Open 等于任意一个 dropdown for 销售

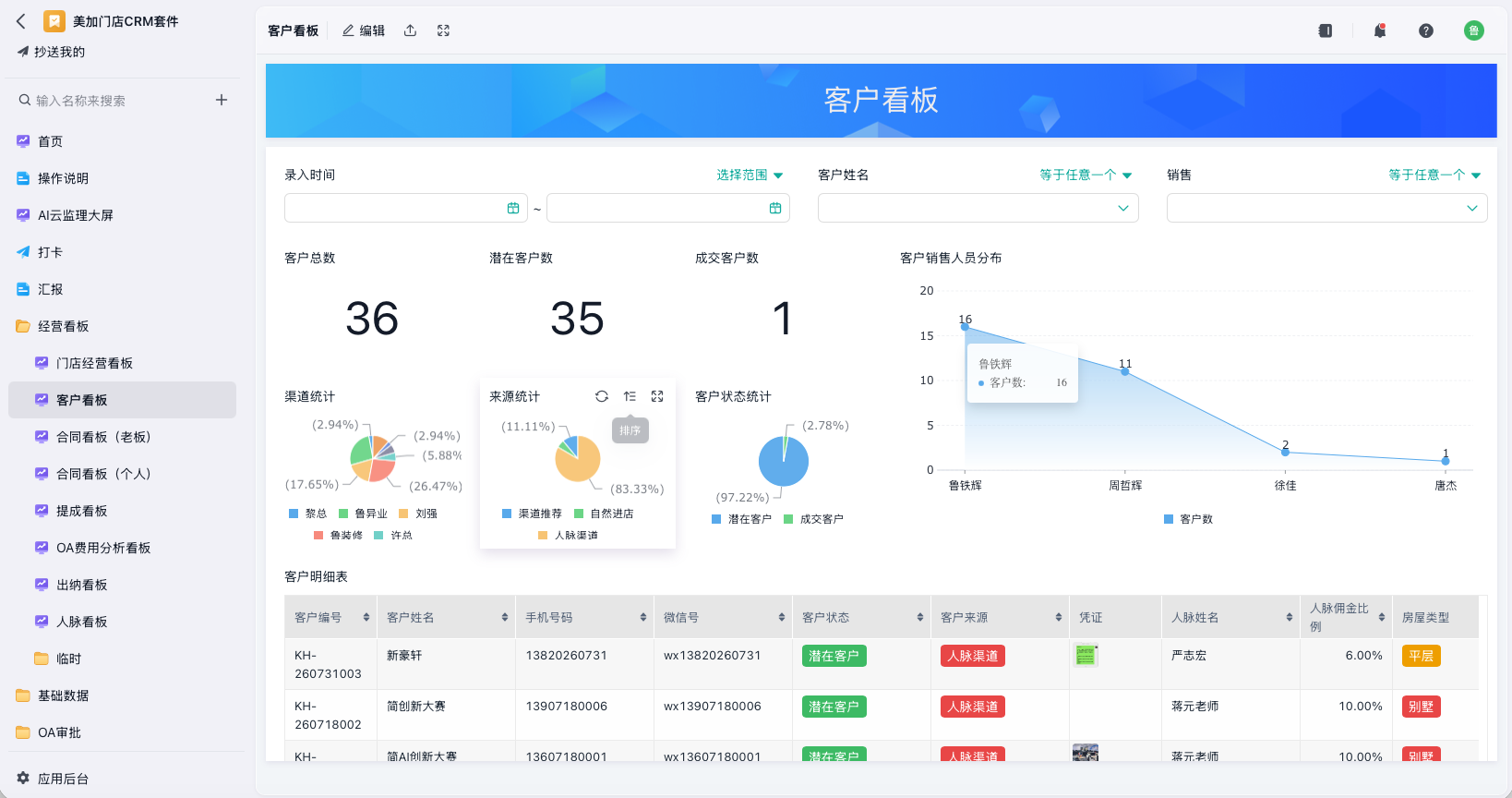point(1434,175)
